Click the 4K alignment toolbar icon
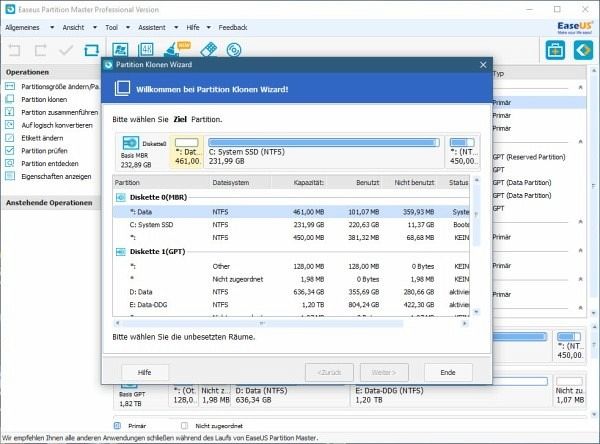 coord(146,49)
